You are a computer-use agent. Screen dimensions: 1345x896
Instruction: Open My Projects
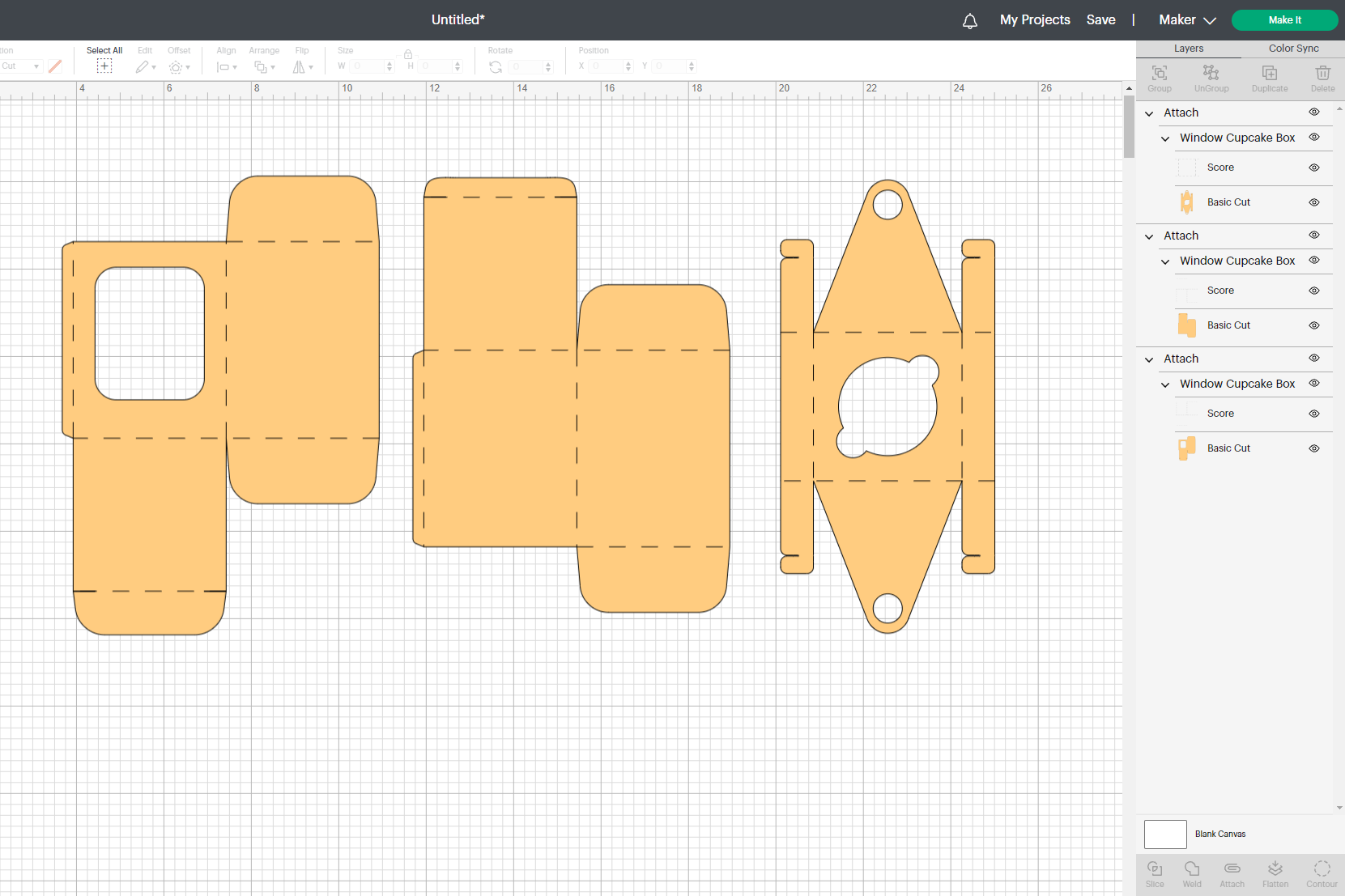pos(1034,19)
